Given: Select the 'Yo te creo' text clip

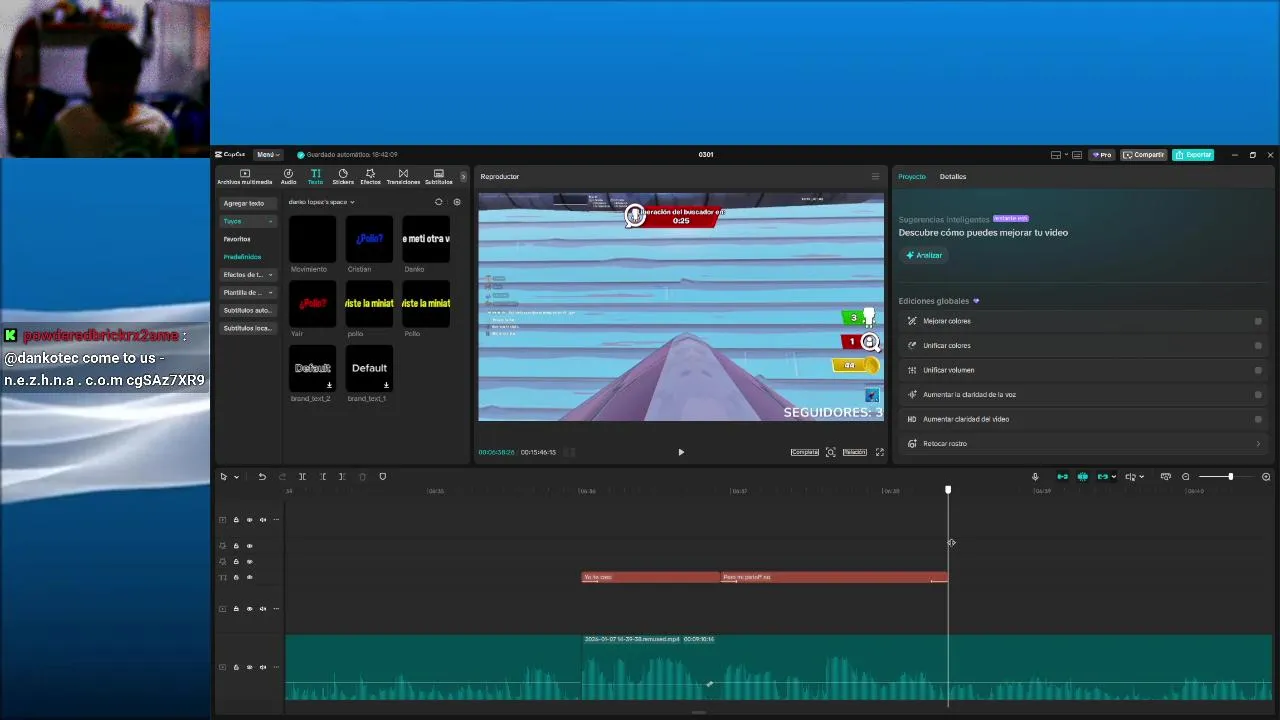Looking at the screenshot, I should click(651, 577).
